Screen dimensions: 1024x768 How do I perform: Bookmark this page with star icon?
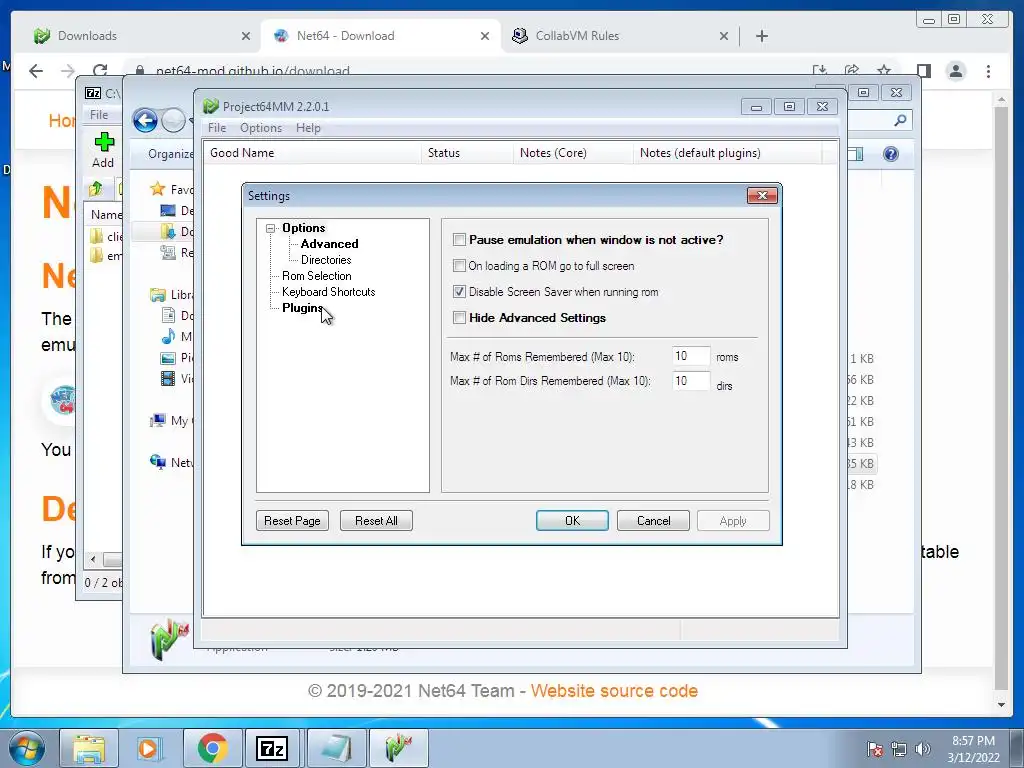[x=884, y=70]
